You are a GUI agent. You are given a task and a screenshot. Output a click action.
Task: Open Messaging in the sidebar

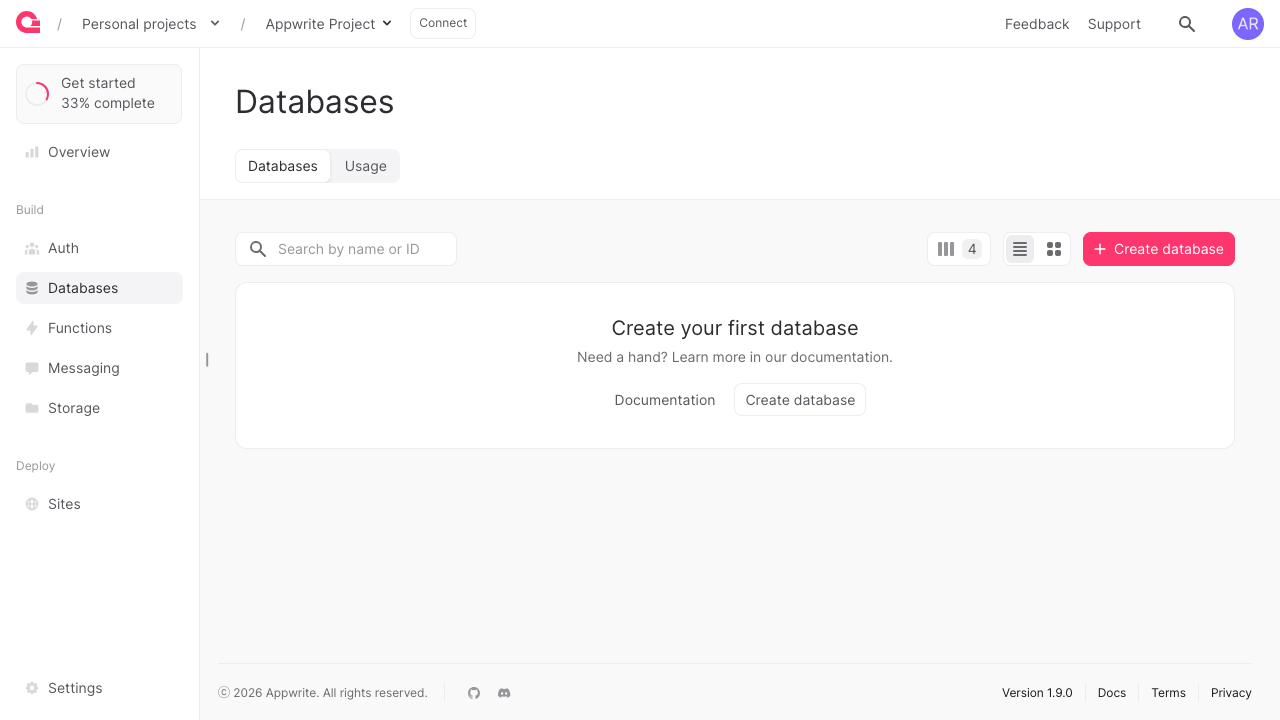99,368
